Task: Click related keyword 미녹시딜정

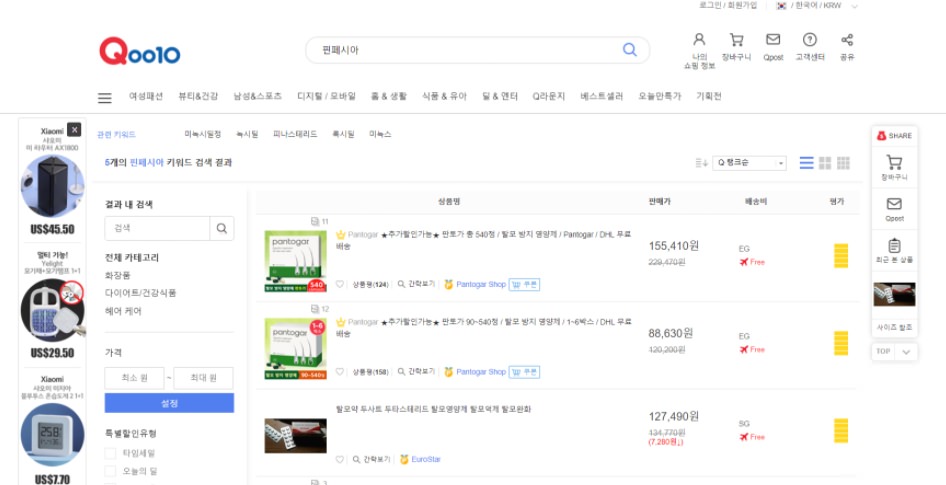Action: click(x=203, y=135)
